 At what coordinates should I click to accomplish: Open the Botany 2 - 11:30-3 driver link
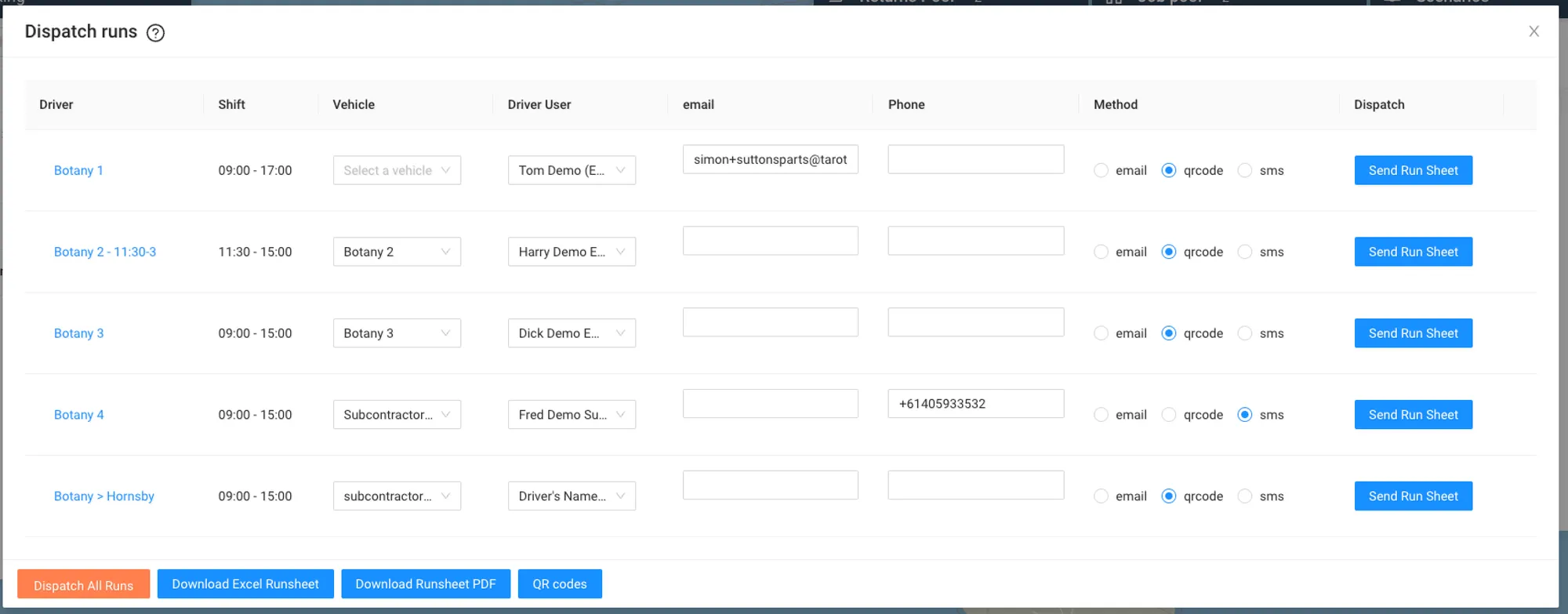click(105, 252)
